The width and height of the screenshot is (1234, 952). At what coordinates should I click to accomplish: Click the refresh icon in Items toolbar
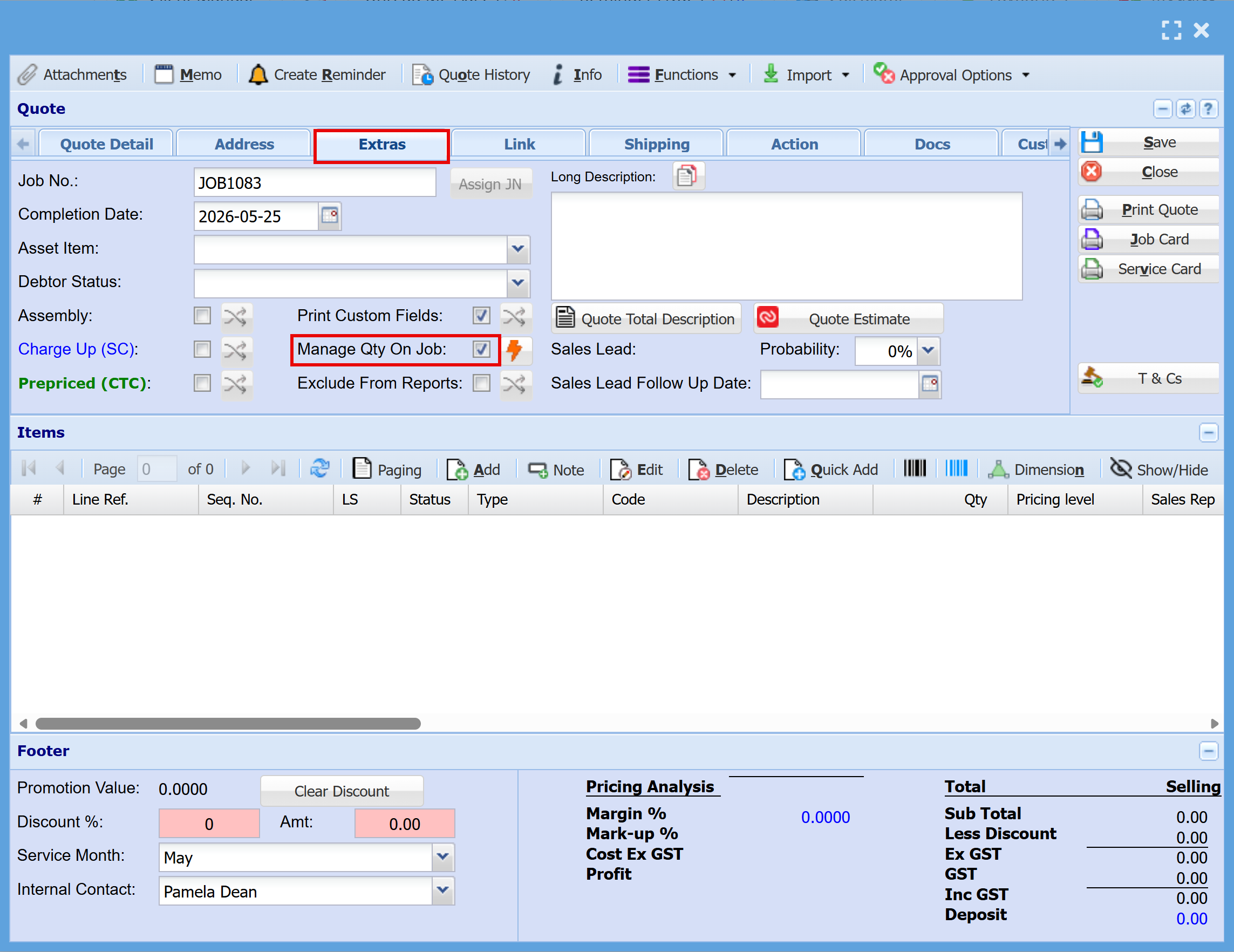pyautogui.click(x=320, y=469)
